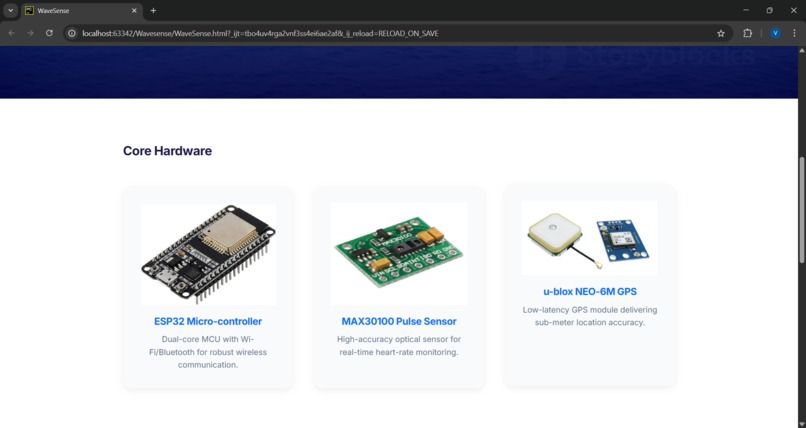Screen dimensions: 806x428
Task: Click the scrollbar up arrow
Action: [801, 50]
